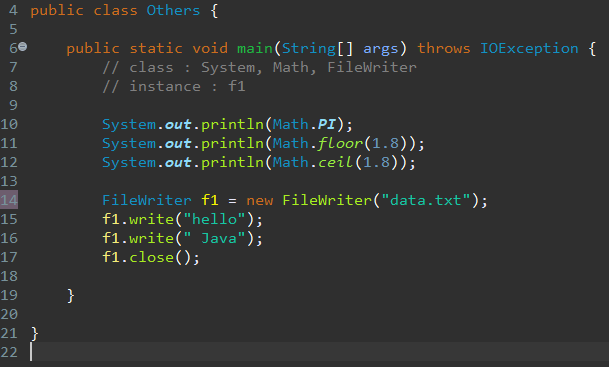This screenshot has width=609, height=367.
Task: Click the class name 'Others'
Action: (173, 10)
